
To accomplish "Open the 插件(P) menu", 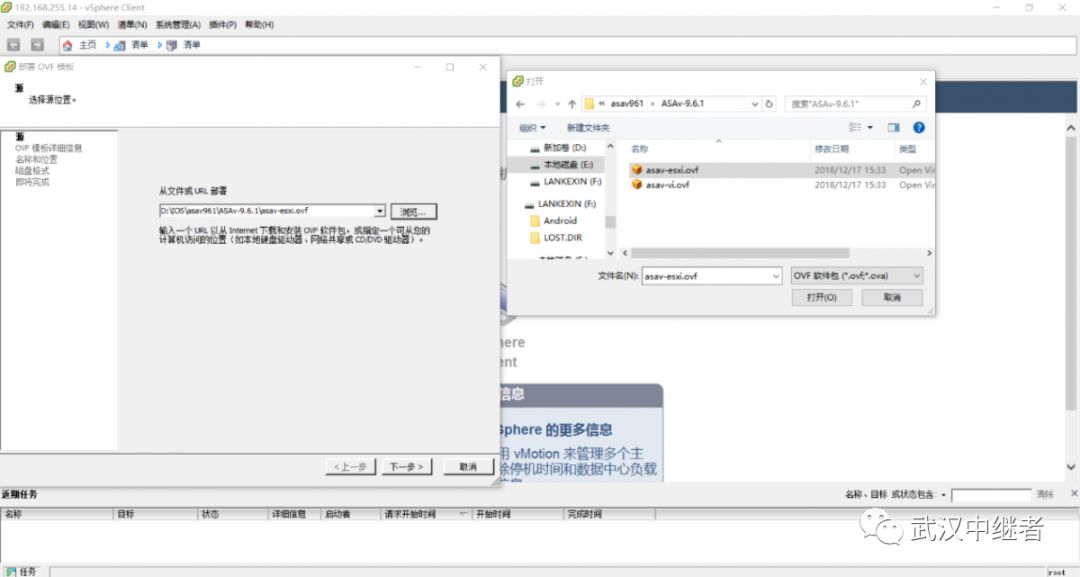I will pyautogui.click(x=222, y=25).
